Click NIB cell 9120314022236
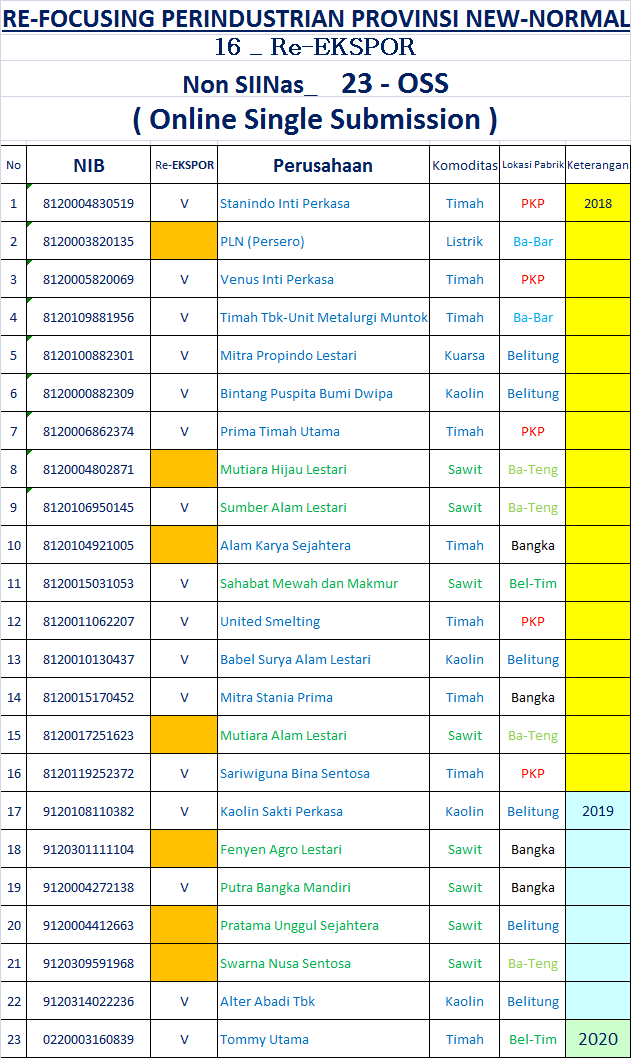Viewport: 631px width, 1058px height. tap(88, 1001)
